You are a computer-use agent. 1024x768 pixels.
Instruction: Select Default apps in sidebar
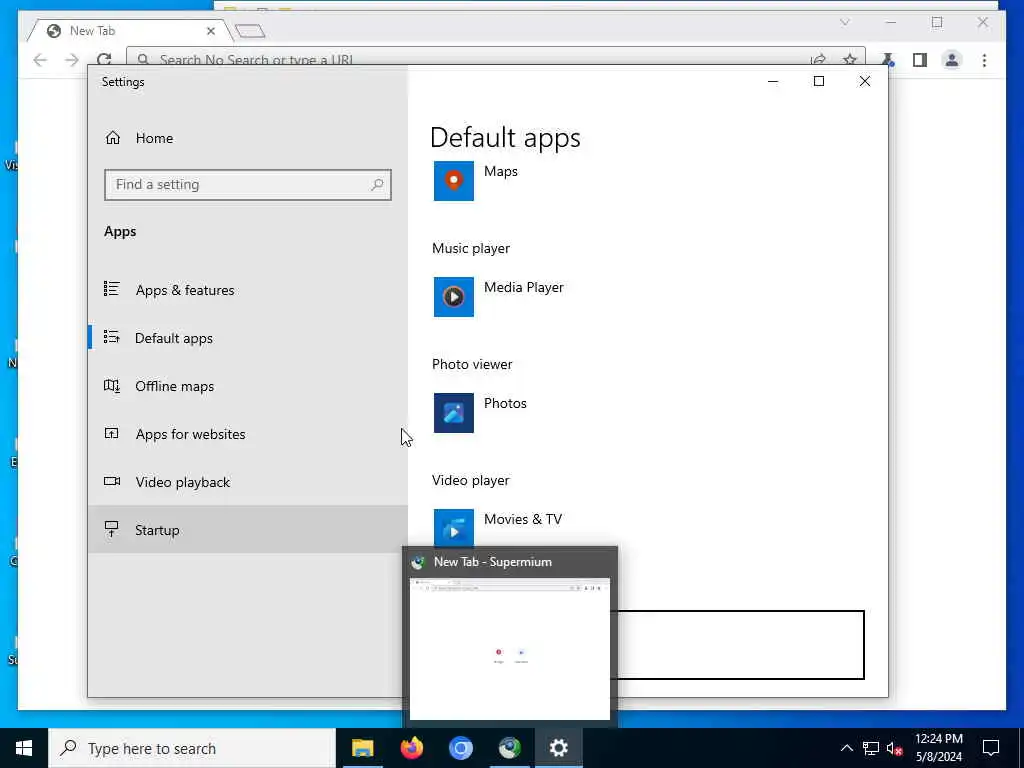(x=248, y=338)
